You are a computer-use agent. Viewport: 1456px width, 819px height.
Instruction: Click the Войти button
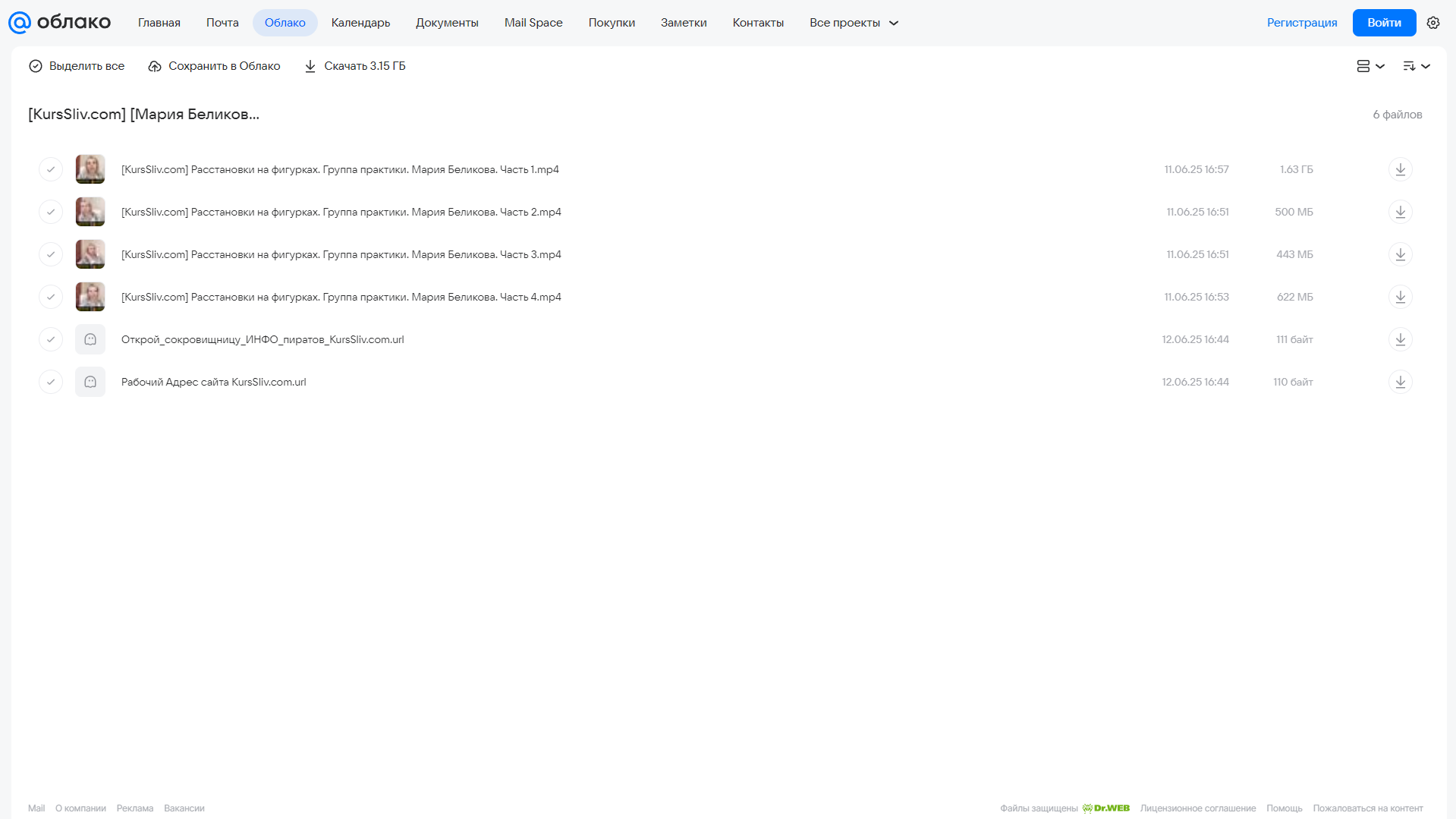(1384, 23)
